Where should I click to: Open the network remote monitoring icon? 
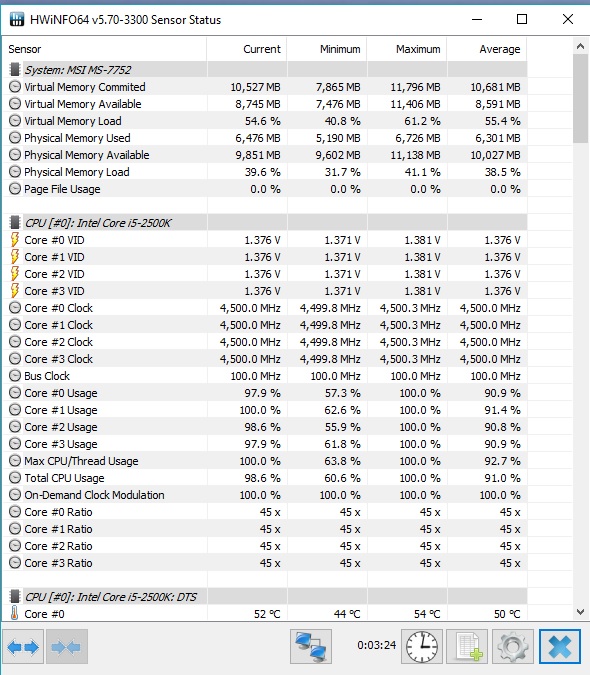point(311,647)
